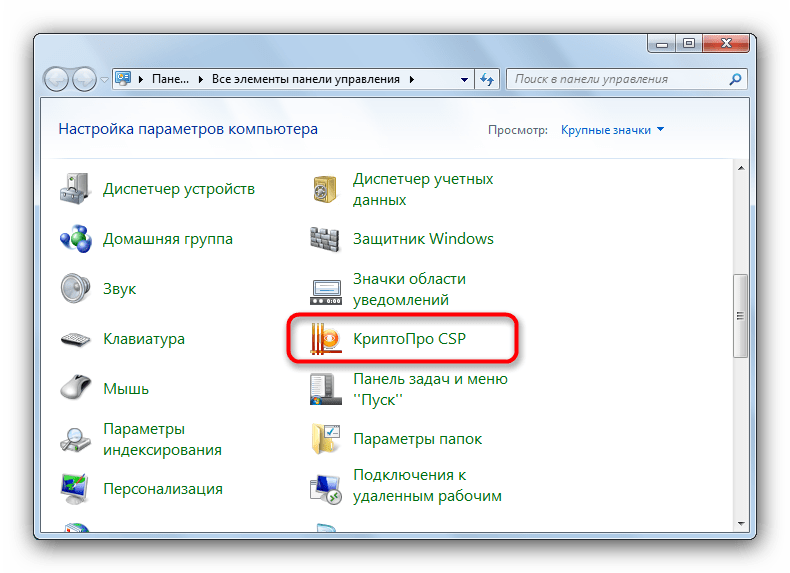This screenshot has width=790, height=573.
Task: Open Панель задач и меню "Пуск" link
Action: (430, 389)
